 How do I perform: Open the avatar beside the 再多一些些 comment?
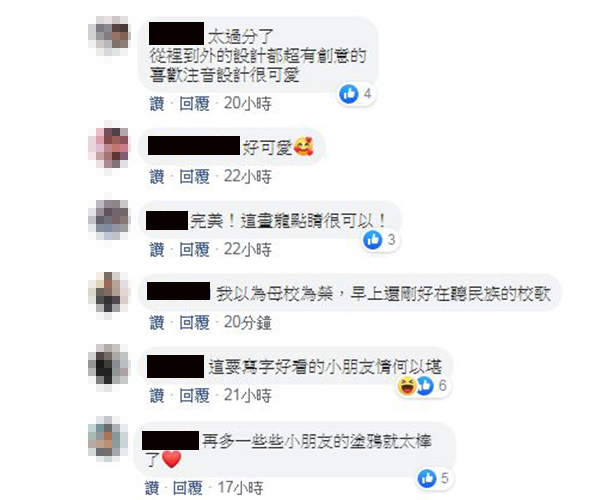109,437
